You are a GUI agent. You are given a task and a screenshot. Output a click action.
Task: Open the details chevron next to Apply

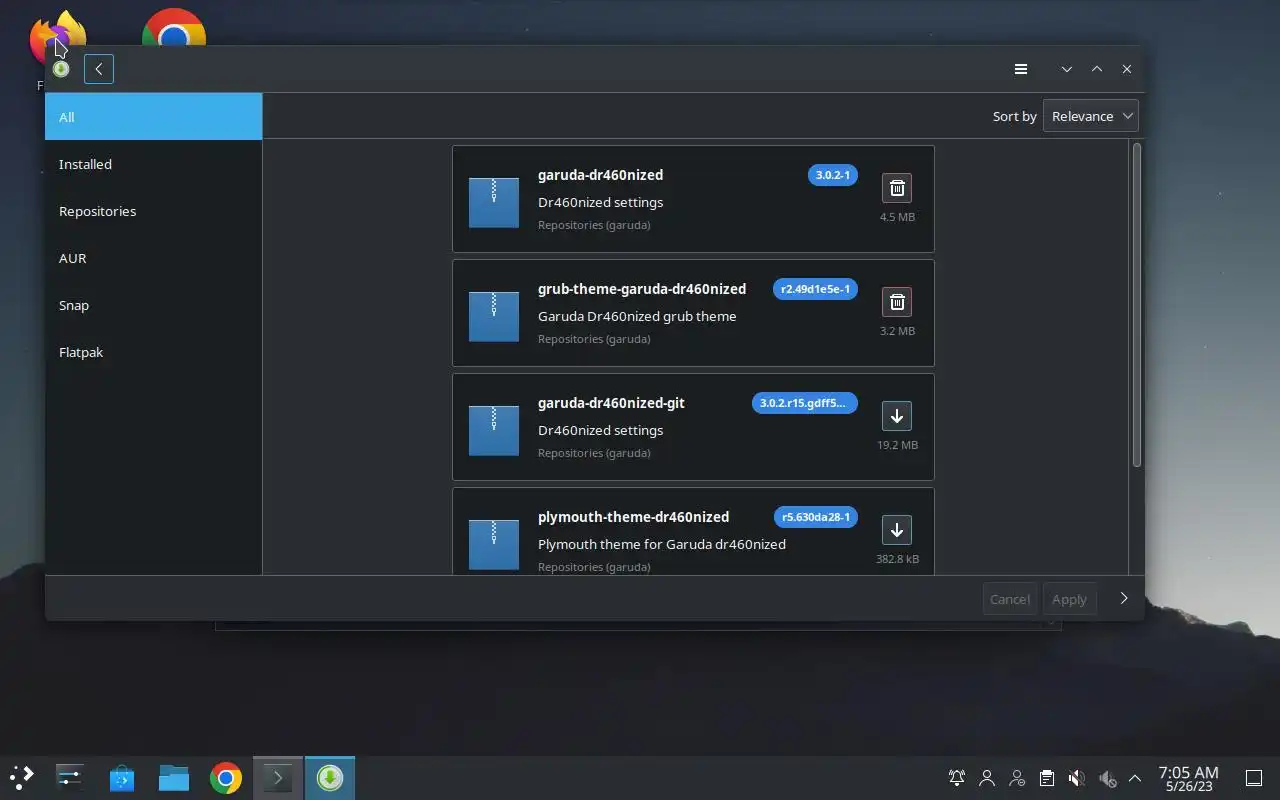coord(1124,598)
